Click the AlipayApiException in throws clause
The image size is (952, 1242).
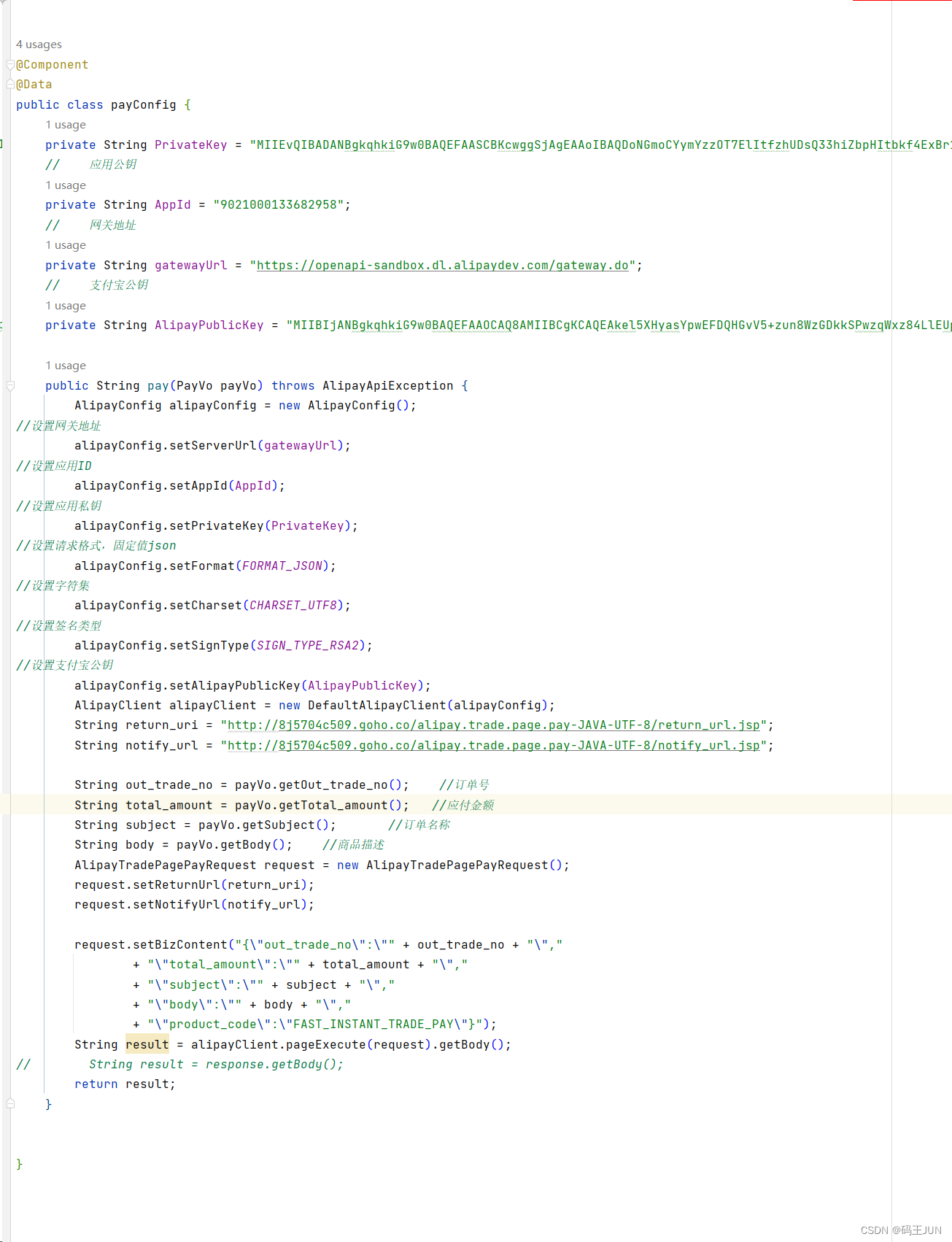pyautogui.click(x=388, y=386)
